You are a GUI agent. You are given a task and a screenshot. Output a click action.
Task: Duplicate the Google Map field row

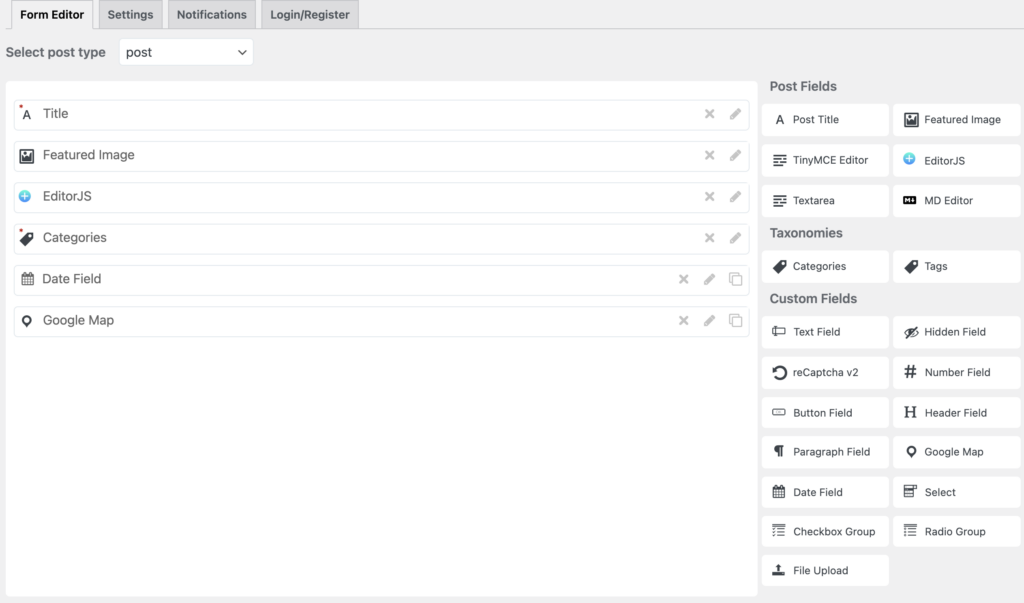coord(735,321)
